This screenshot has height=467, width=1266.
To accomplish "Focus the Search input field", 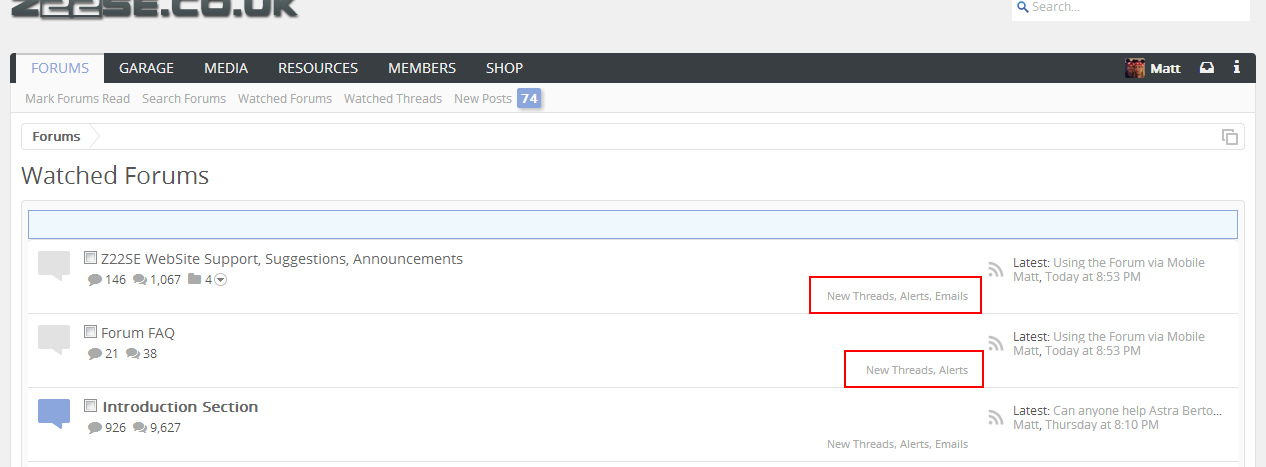I will [1131, 8].
